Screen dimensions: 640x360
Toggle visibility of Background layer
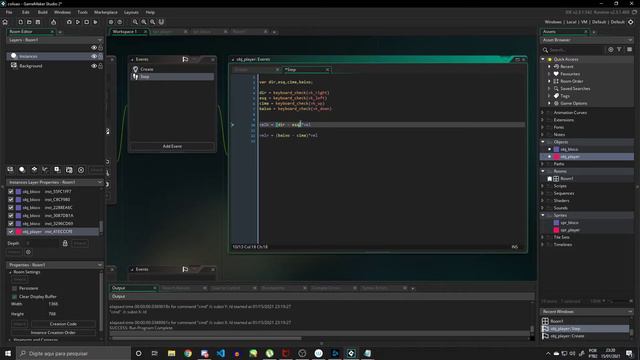[94, 66]
